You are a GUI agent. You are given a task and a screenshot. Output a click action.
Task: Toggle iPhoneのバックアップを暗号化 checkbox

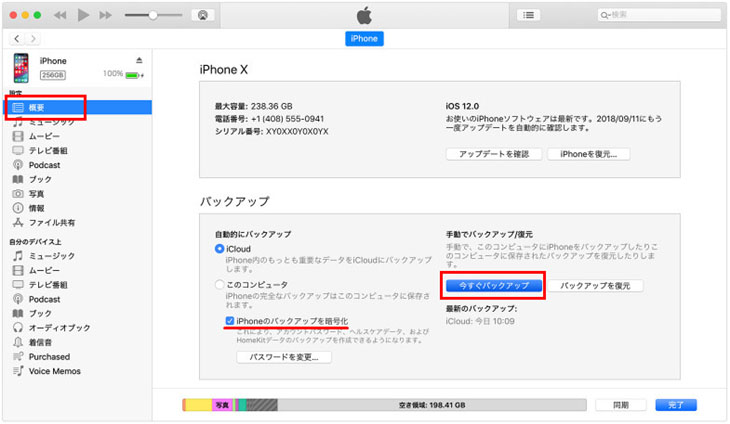pos(230,321)
